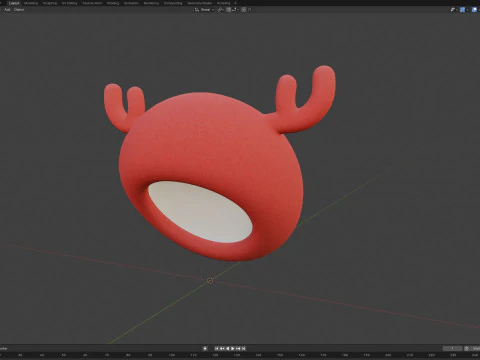The width and height of the screenshot is (480, 360).
Task: Toggle proportional editing
Action: pyautogui.click(x=244, y=10)
